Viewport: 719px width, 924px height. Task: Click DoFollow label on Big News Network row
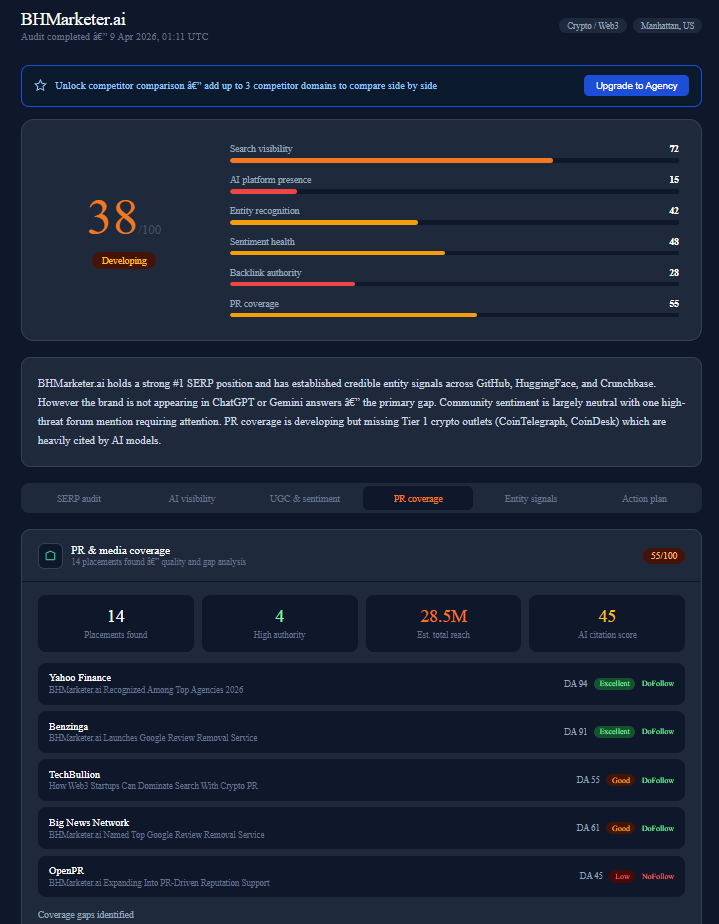[658, 828]
